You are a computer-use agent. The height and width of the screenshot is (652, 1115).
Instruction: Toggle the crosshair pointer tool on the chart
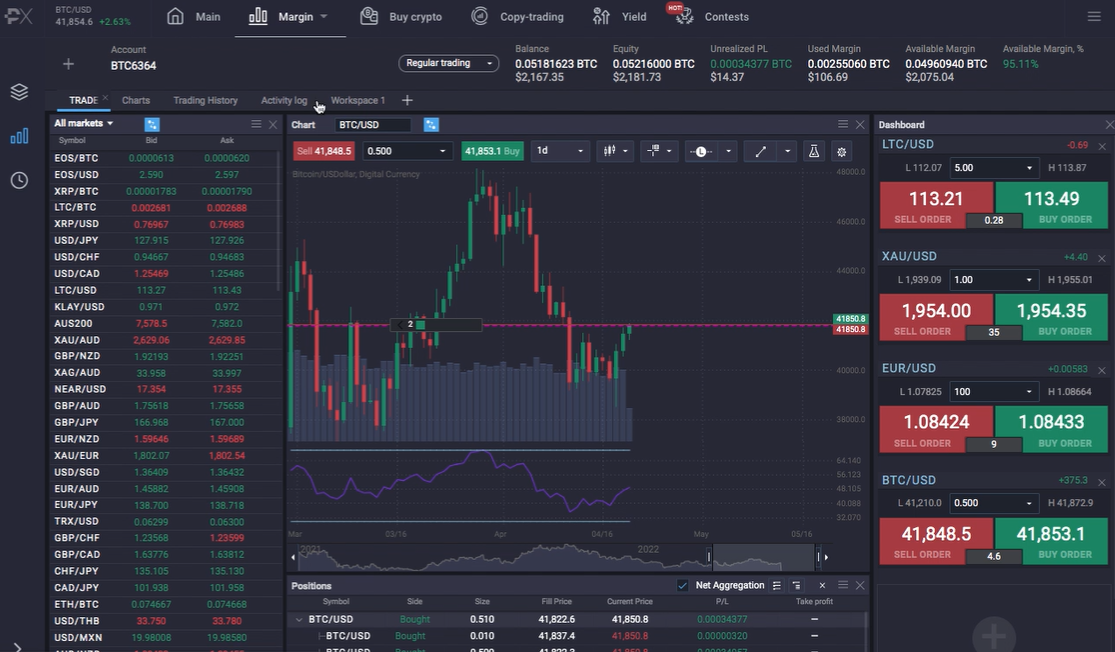point(655,151)
